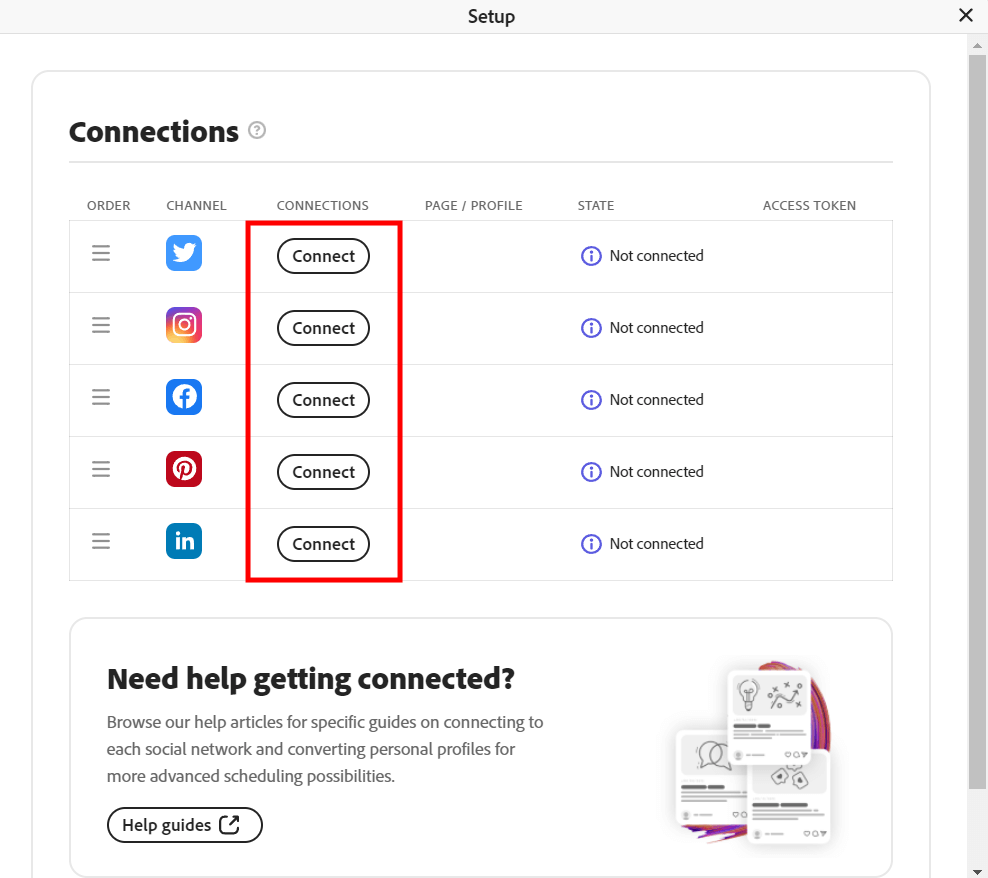Click the reorder handle in the Instagram row
The image size is (988, 878).
click(101, 325)
